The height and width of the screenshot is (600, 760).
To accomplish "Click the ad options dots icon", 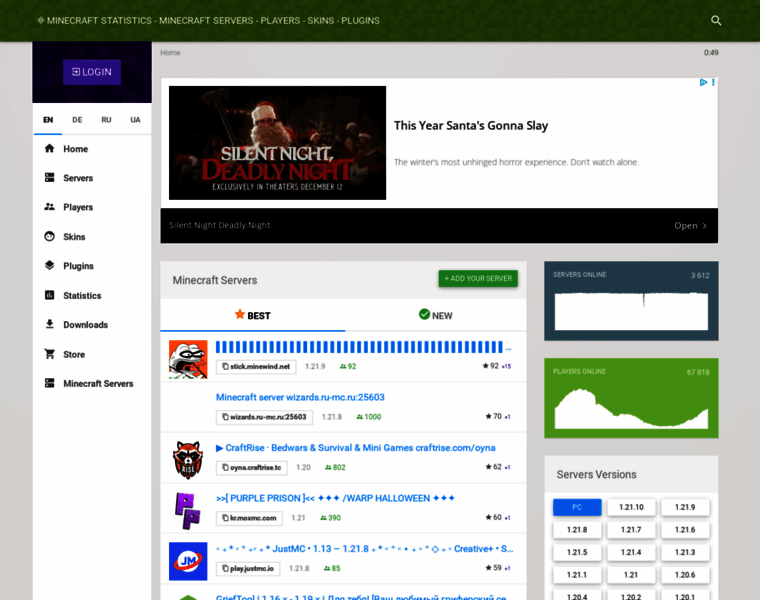I will [713, 82].
